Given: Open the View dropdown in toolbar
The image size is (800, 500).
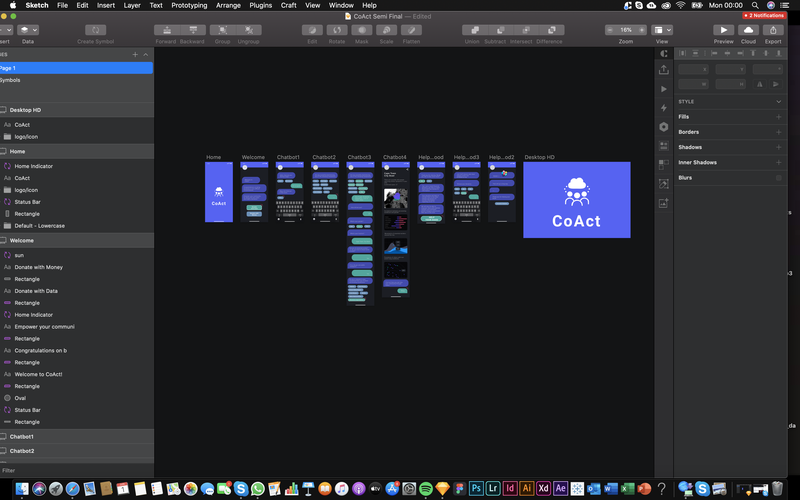Looking at the screenshot, I should coord(662,30).
